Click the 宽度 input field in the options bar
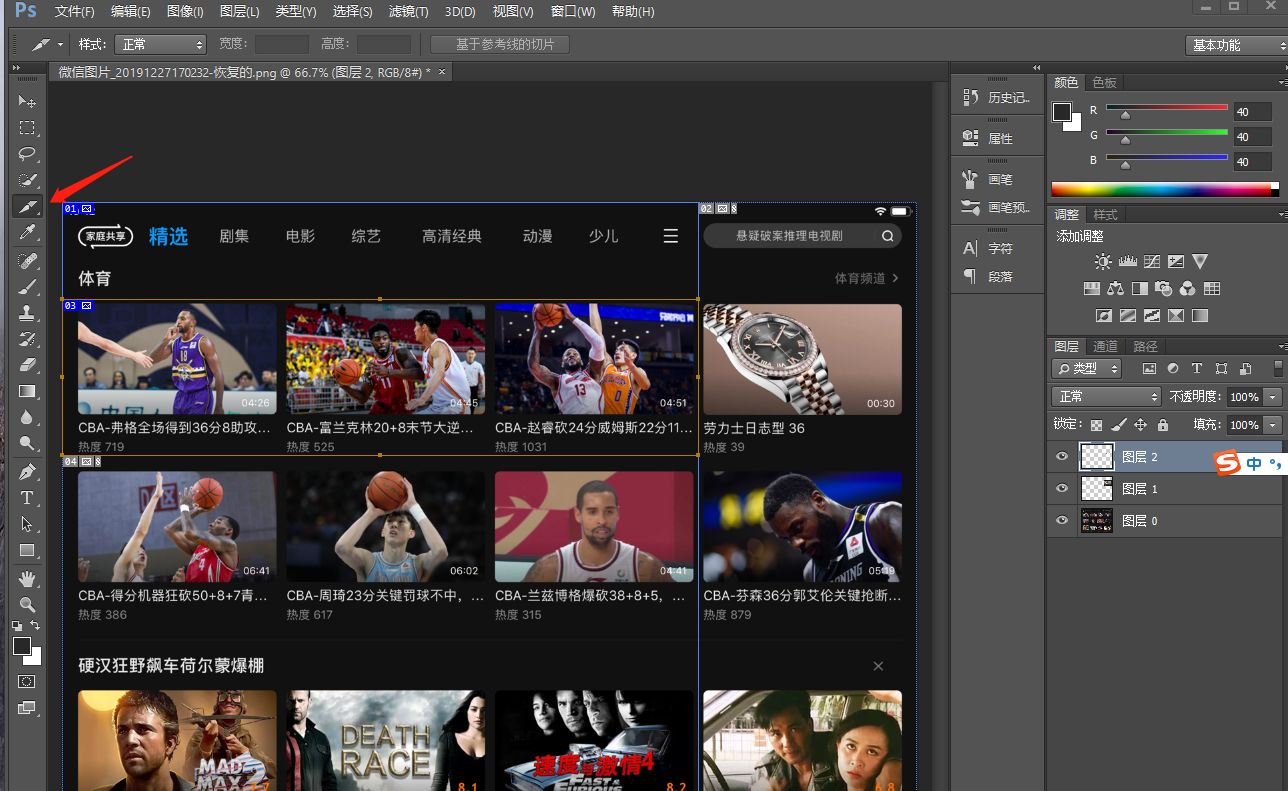 tap(280, 43)
